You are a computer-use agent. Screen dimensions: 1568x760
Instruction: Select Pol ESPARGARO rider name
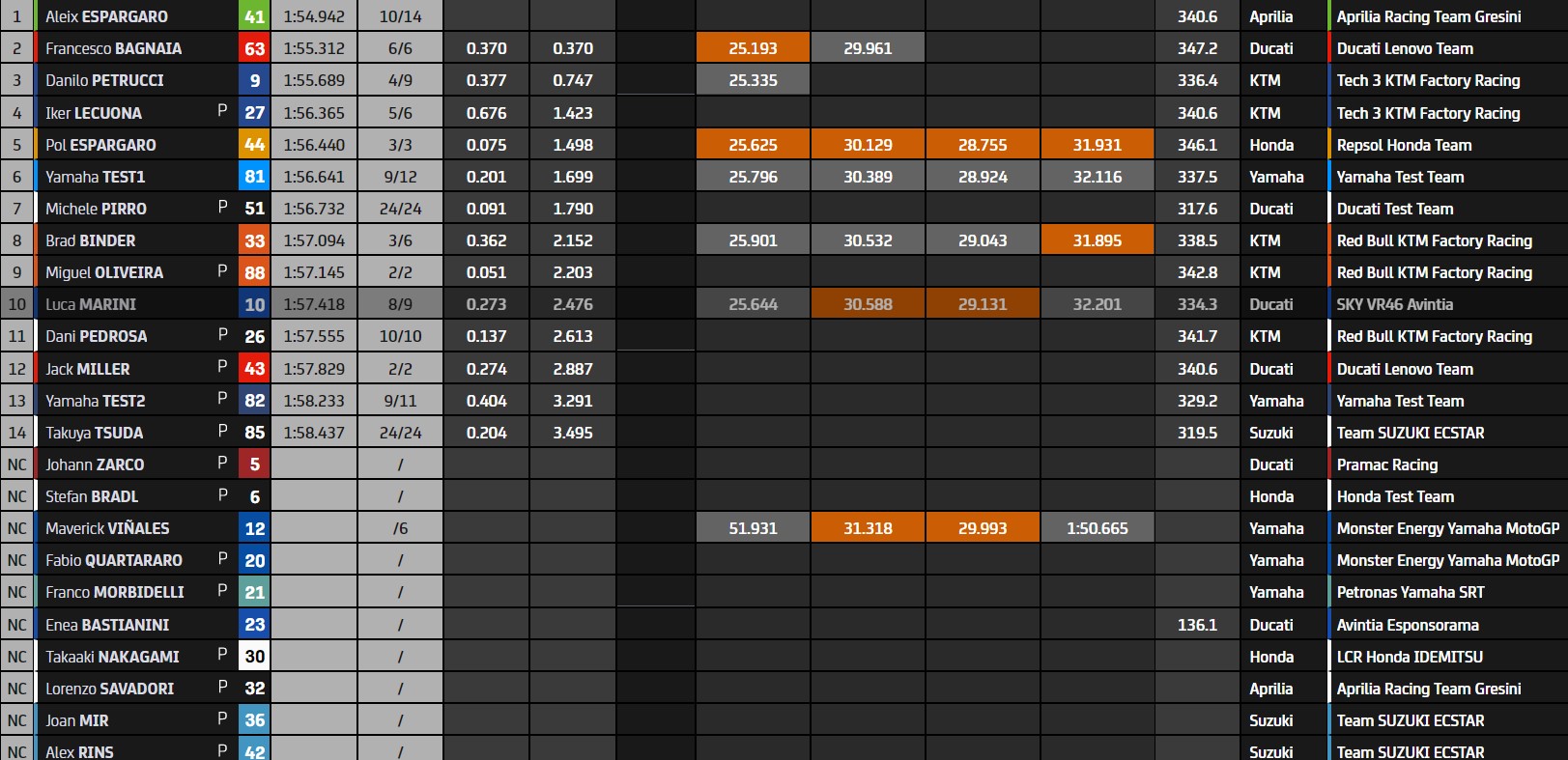(100, 145)
